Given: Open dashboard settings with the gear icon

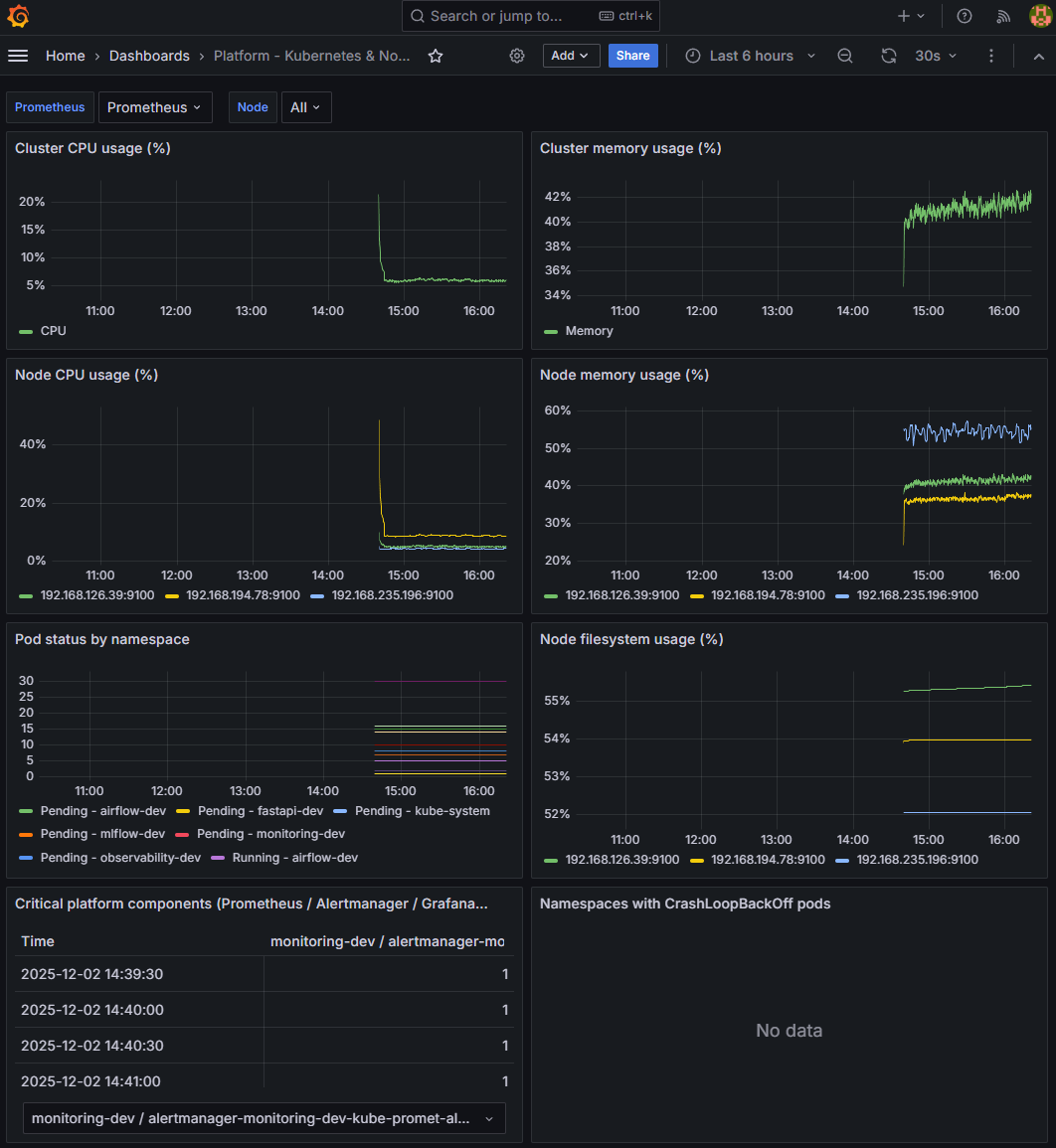Looking at the screenshot, I should pos(516,56).
